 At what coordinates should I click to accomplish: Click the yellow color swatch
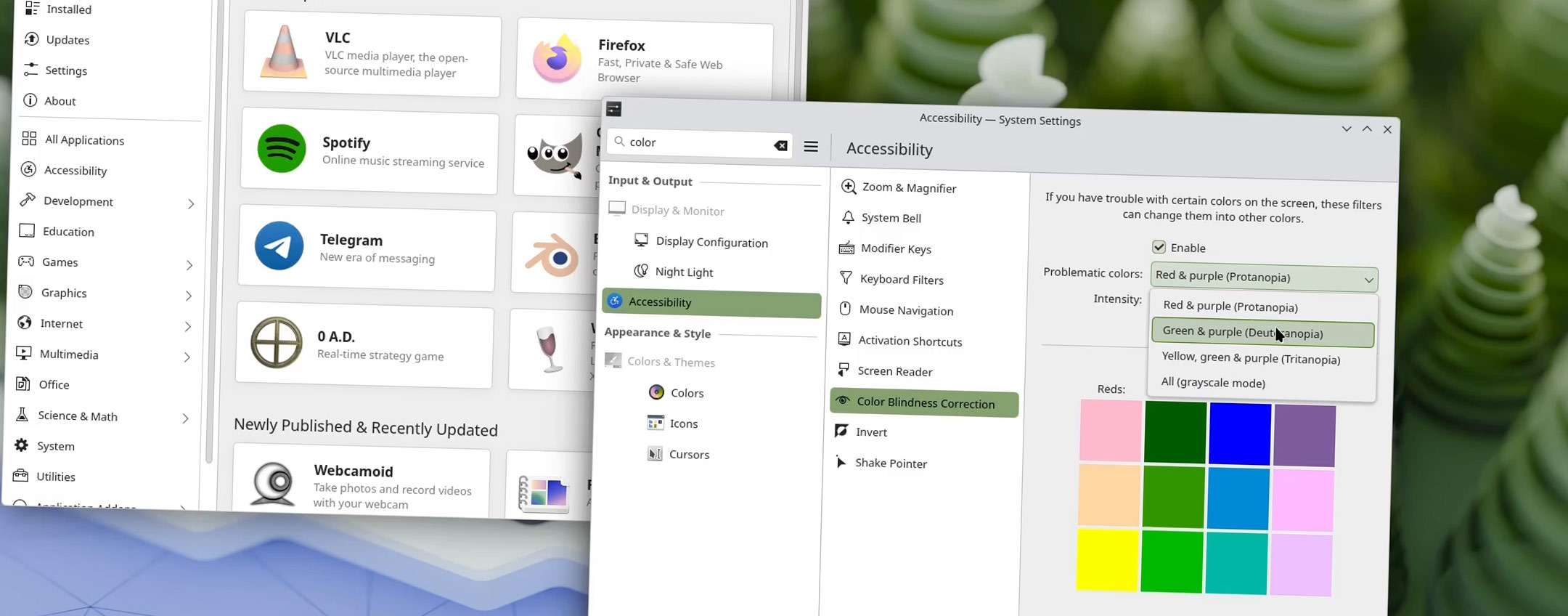pos(1107,559)
